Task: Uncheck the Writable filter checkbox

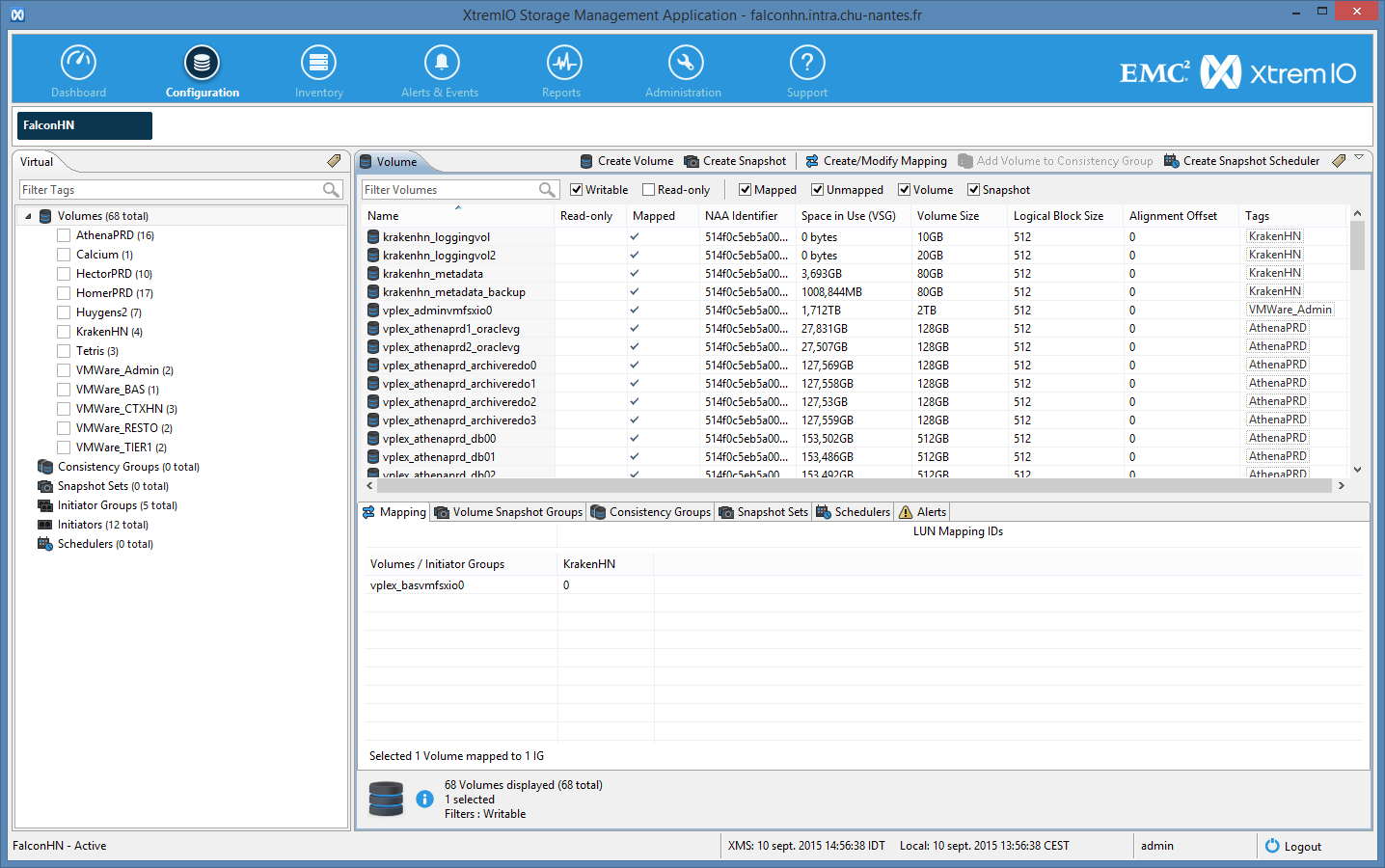Action: [x=577, y=190]
